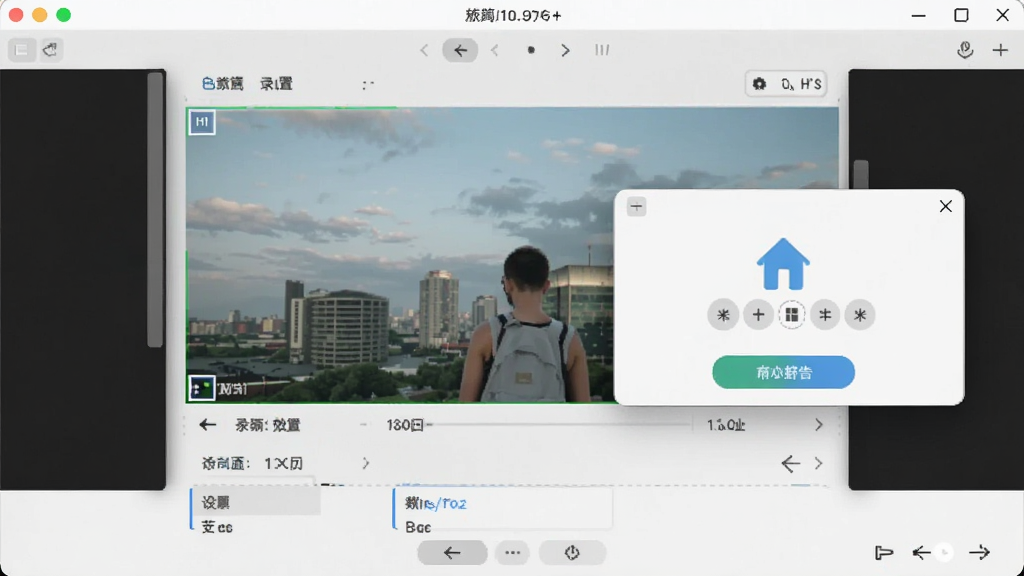This screenshot has height=576, width=1024.
Task: Click the left arrow at bottom right
Action: click(x=921, y=553)
